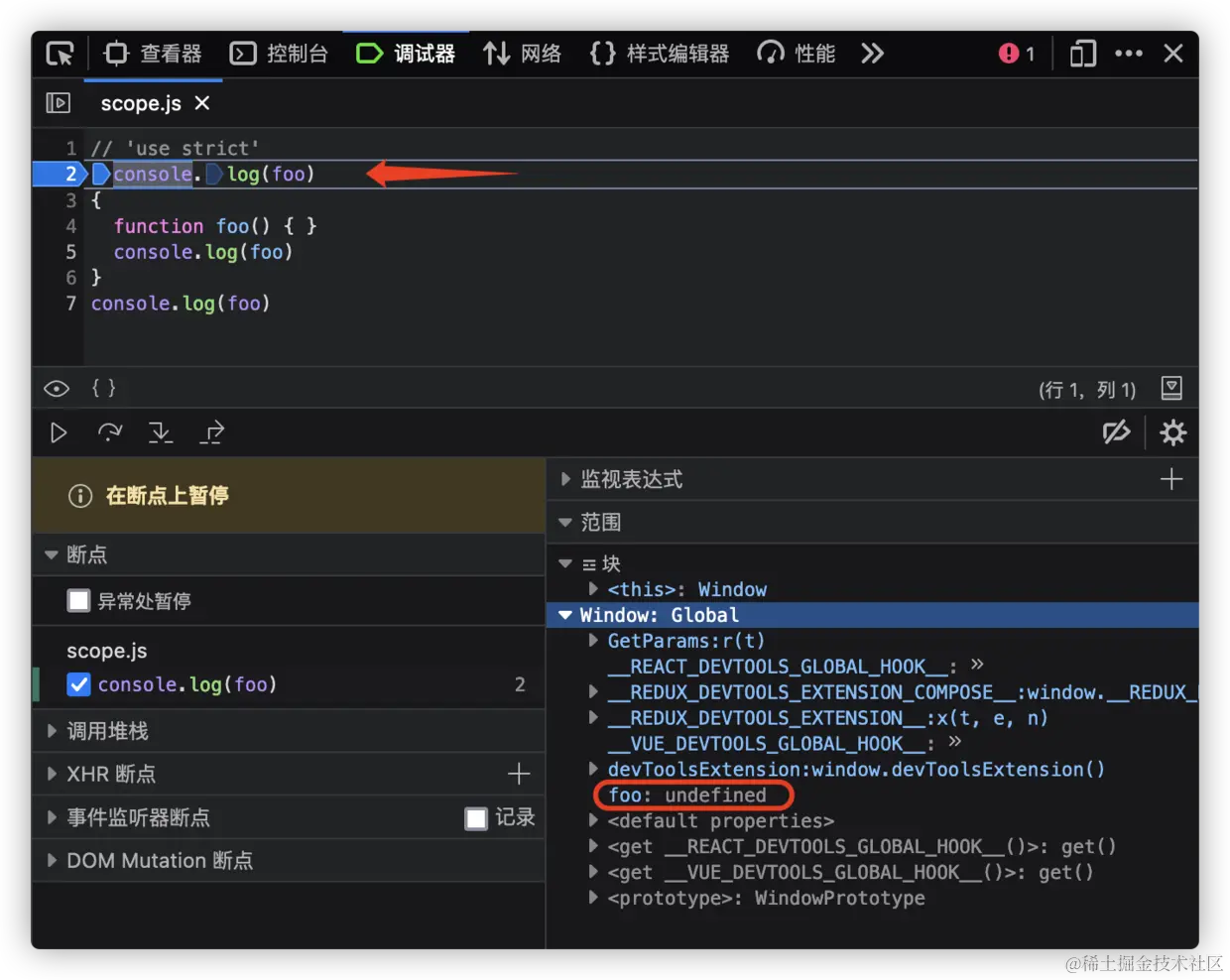Click the column breakpoint marker before log(foo)
This screenshot has width=1230, height=980.
click(x=214, y=175)
